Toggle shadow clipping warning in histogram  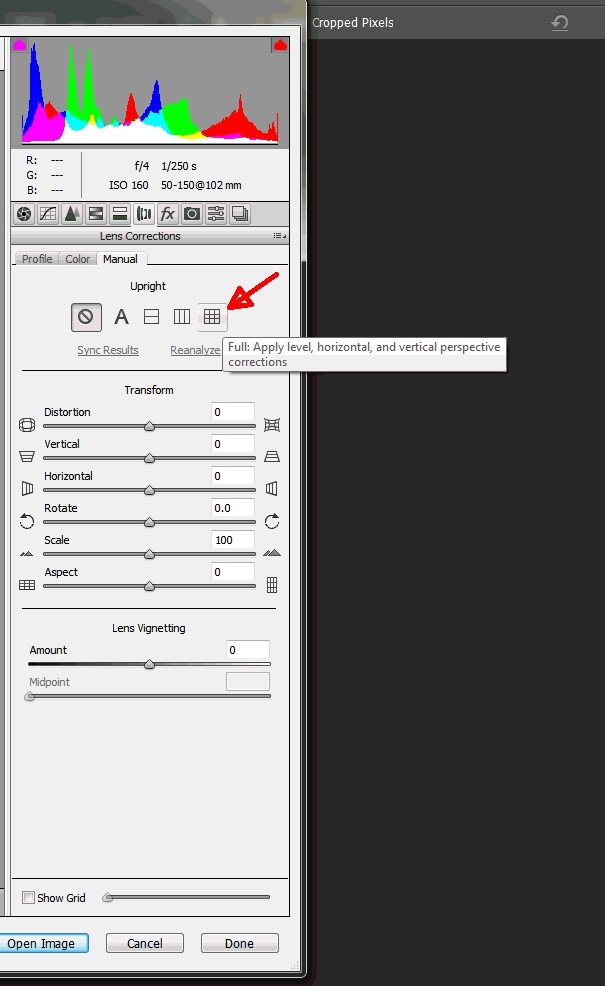(x=19, y=45)
